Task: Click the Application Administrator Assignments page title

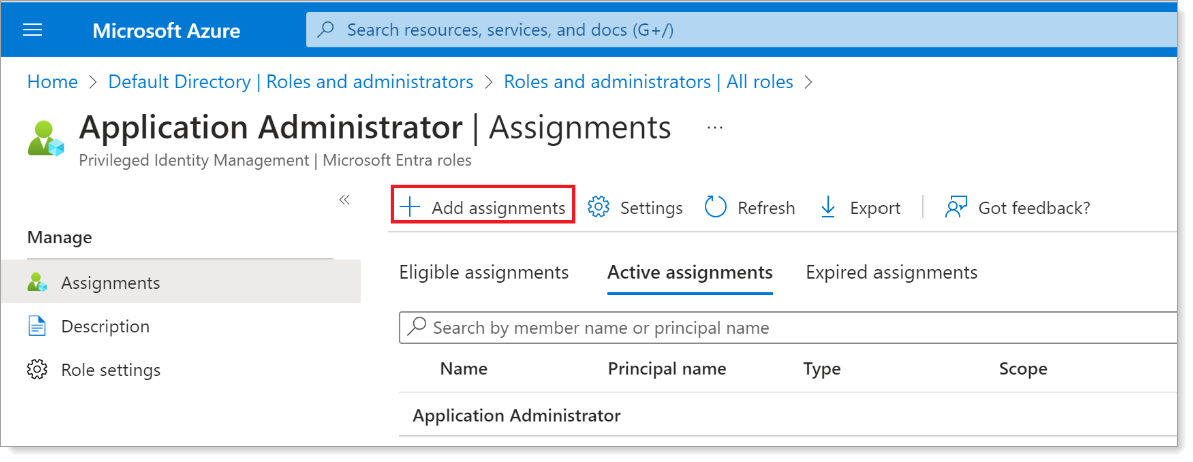Action: [375, 128]
